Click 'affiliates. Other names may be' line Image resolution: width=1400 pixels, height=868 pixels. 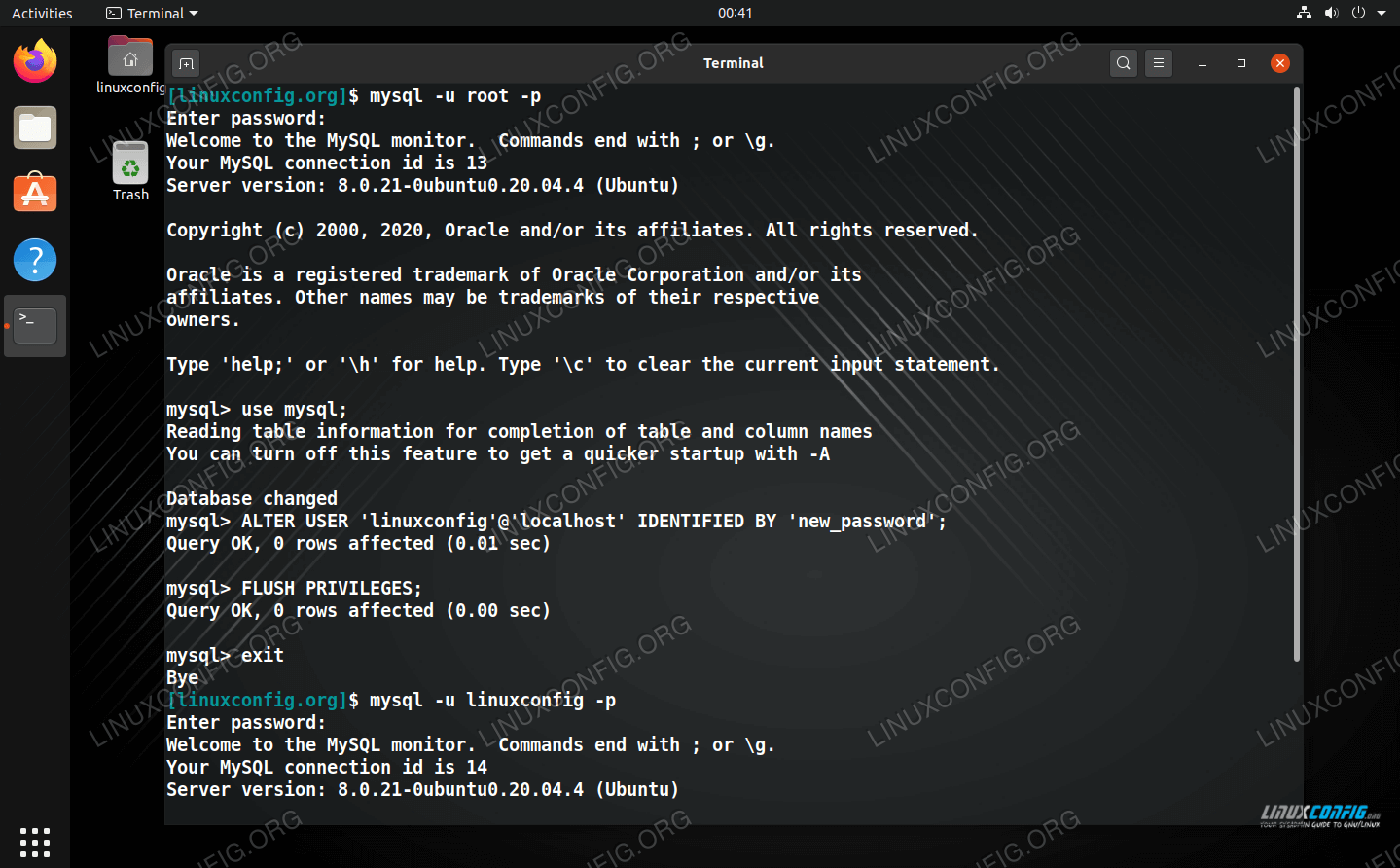tap(493, 298)
